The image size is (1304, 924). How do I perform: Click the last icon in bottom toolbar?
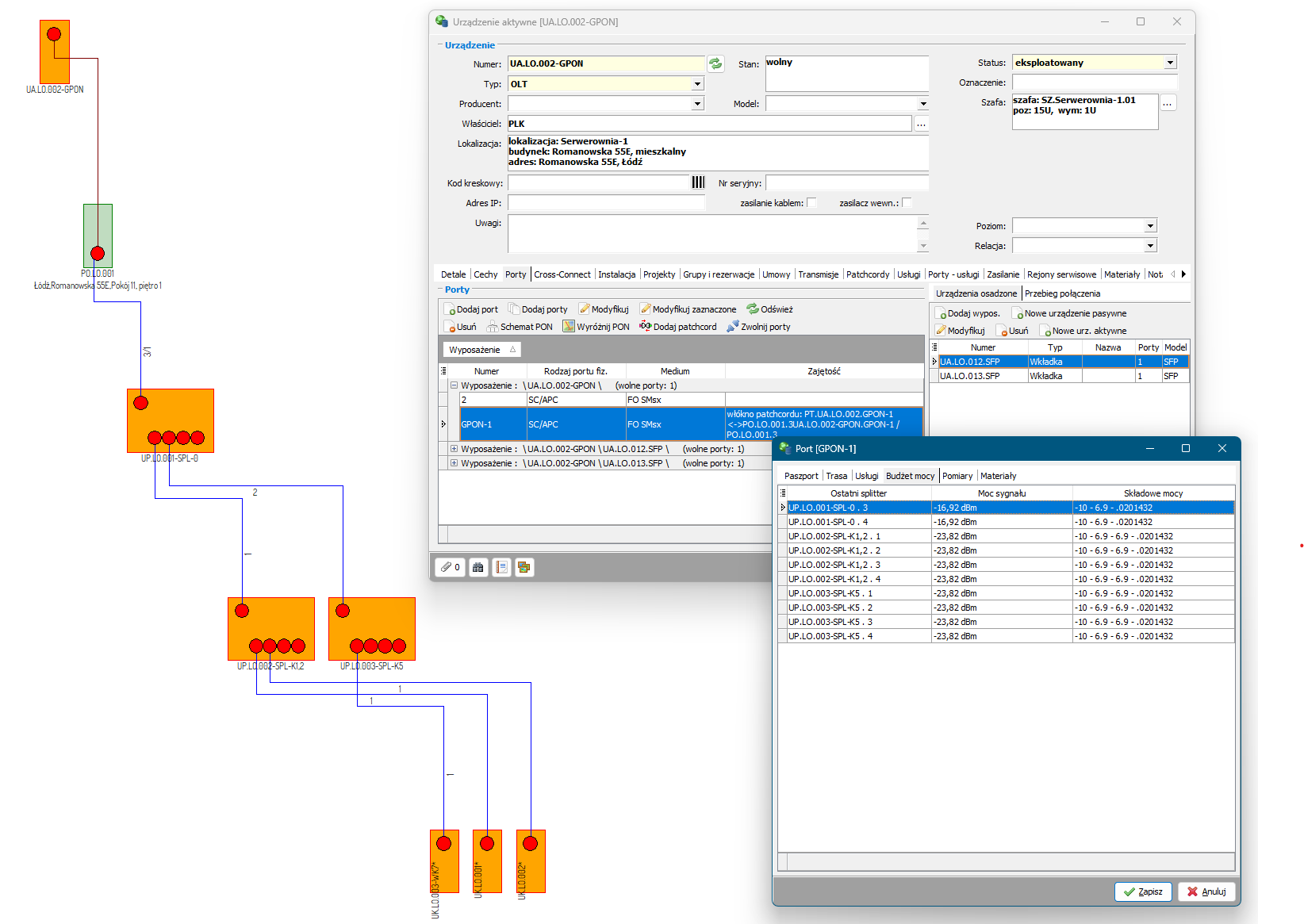pos(524,567)
